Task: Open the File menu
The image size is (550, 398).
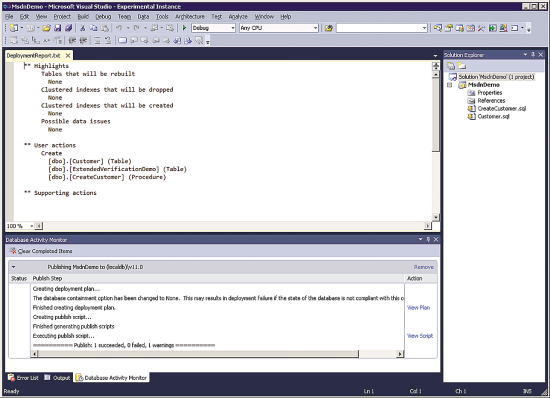Action: click(x=9, y=16)
